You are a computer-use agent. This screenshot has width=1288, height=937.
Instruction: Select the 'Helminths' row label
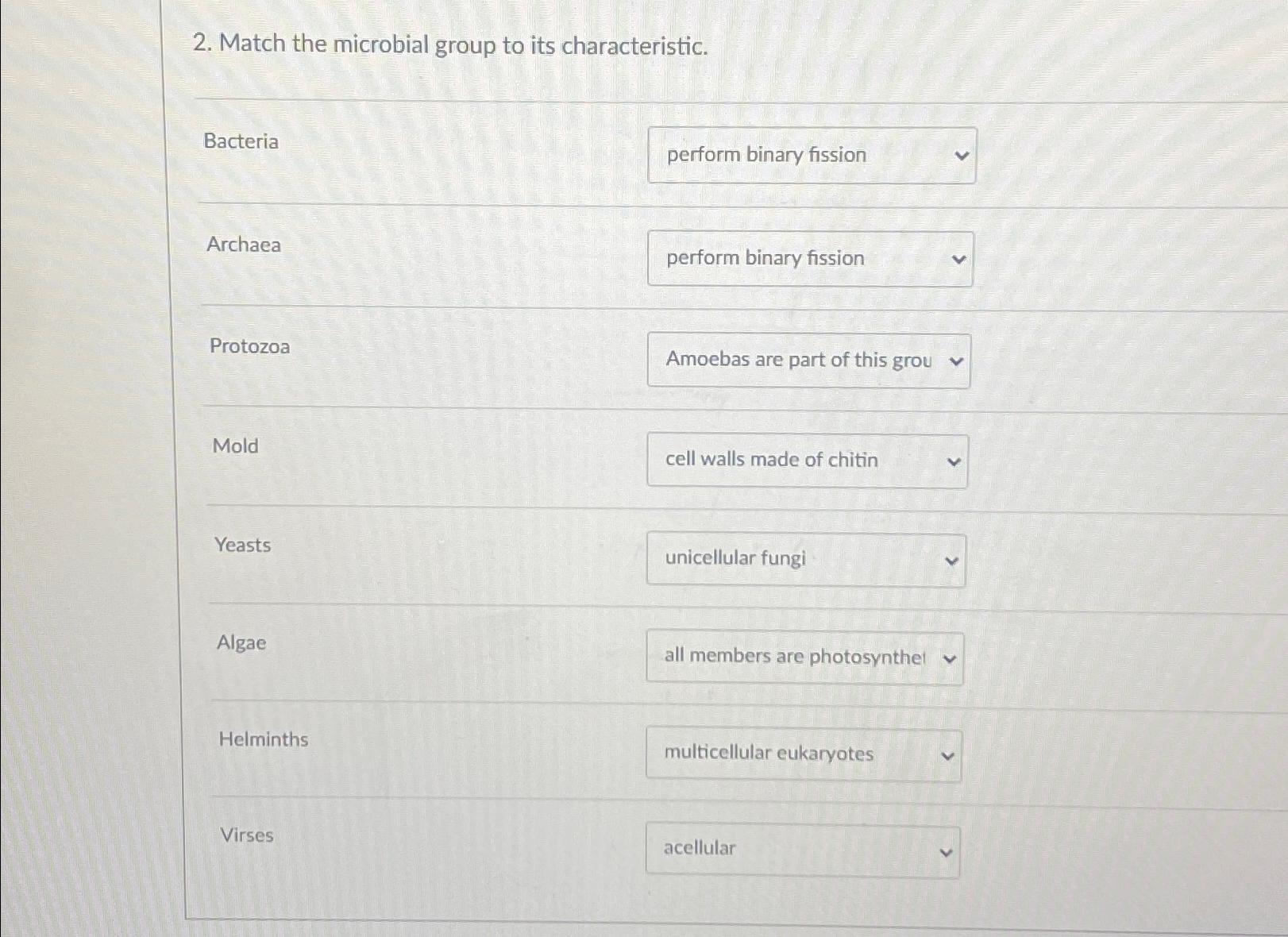(x=264, y=740)
